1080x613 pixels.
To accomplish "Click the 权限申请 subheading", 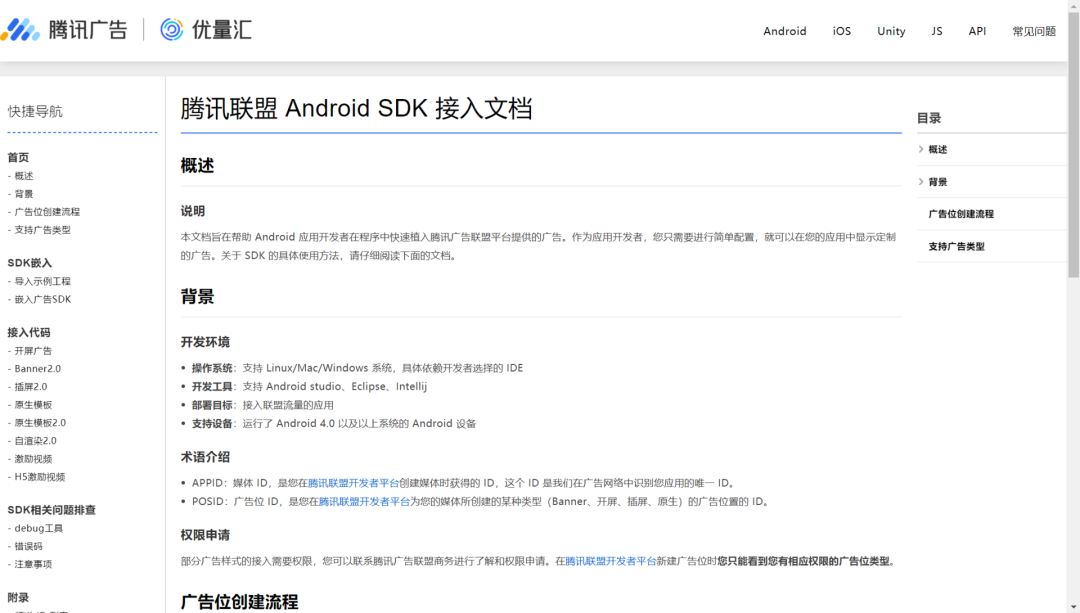I will tap(205, 535).
